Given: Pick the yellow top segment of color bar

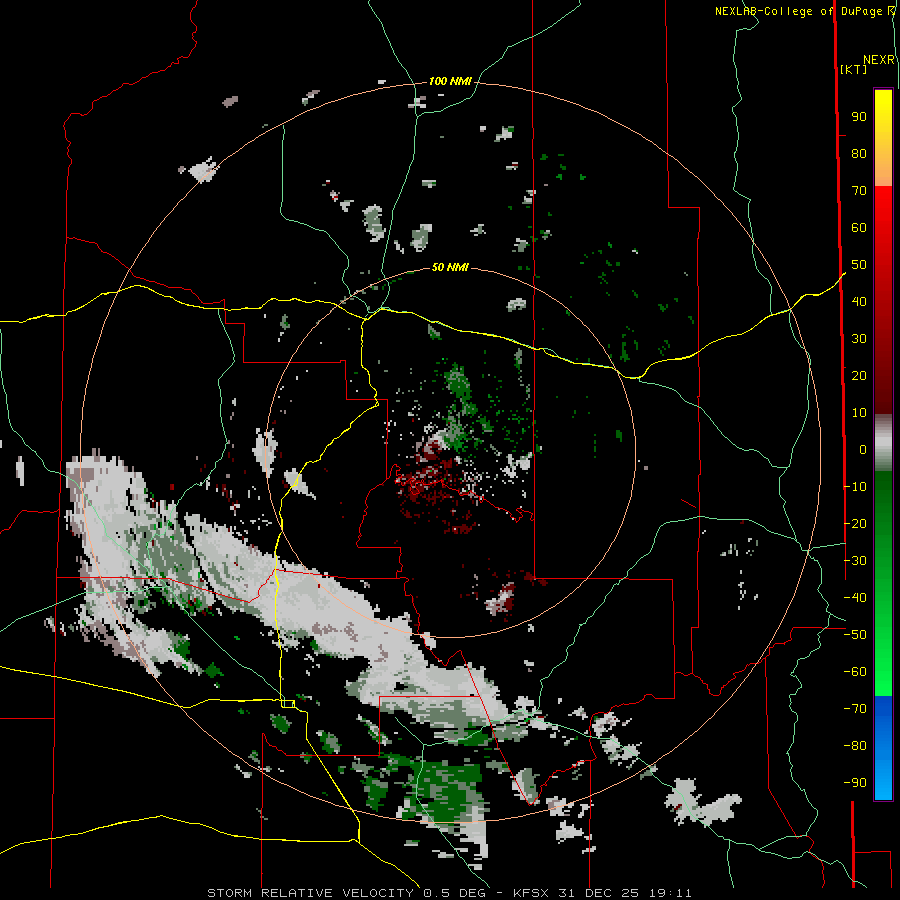Looking at the screenshot, I should (x=883, y=138).
